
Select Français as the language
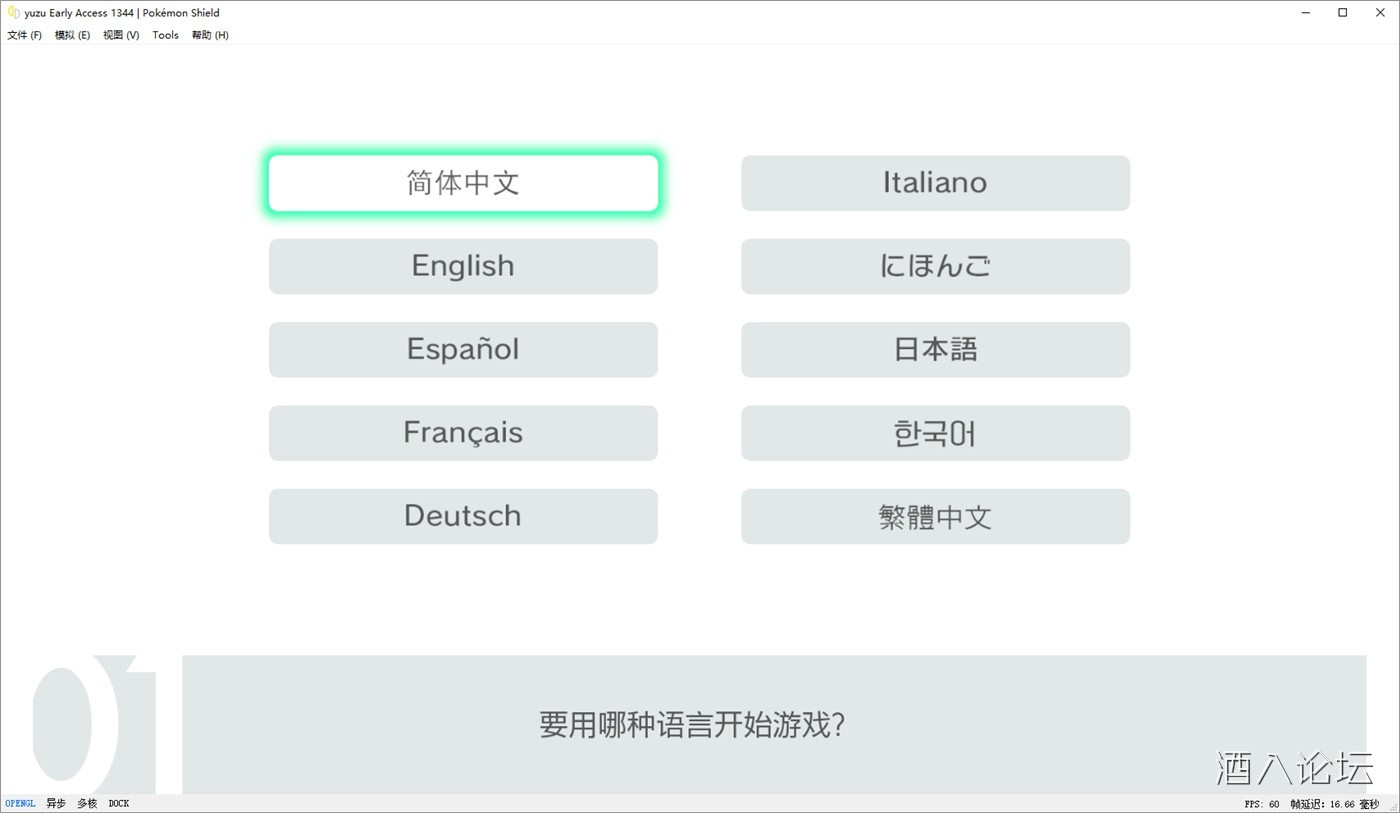tap(463, 433)
